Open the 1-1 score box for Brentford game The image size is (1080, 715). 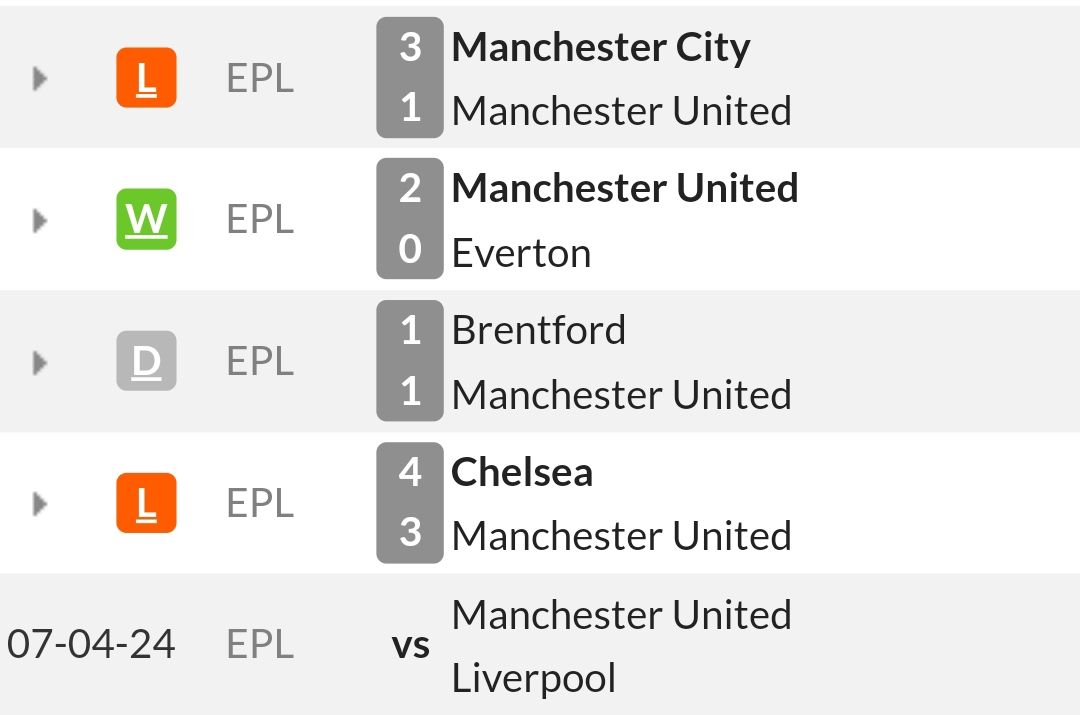coord(410,360)
